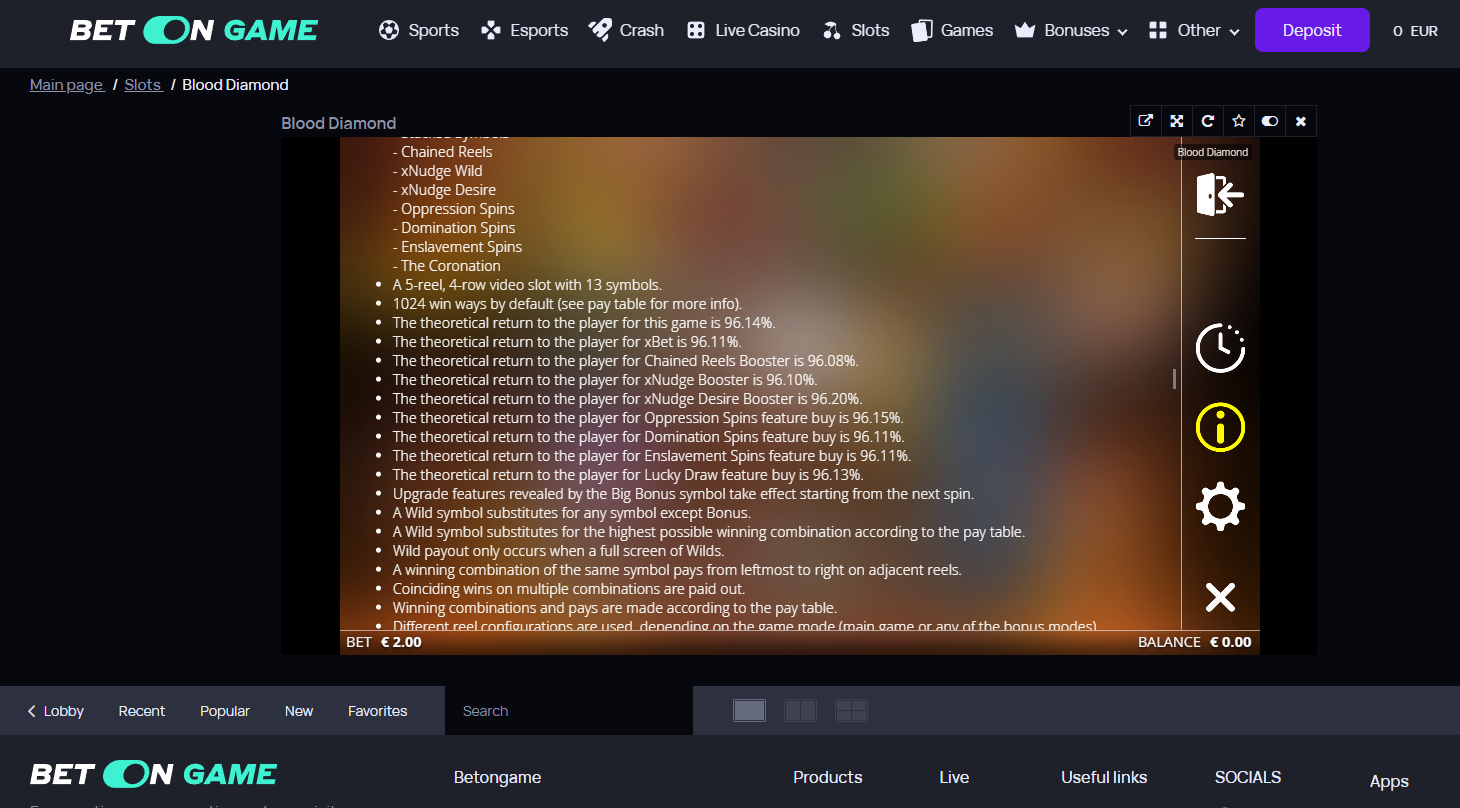This screenshot has width=1460, height=808.
Task: Close the game info panel
Action: point(1220,598)
